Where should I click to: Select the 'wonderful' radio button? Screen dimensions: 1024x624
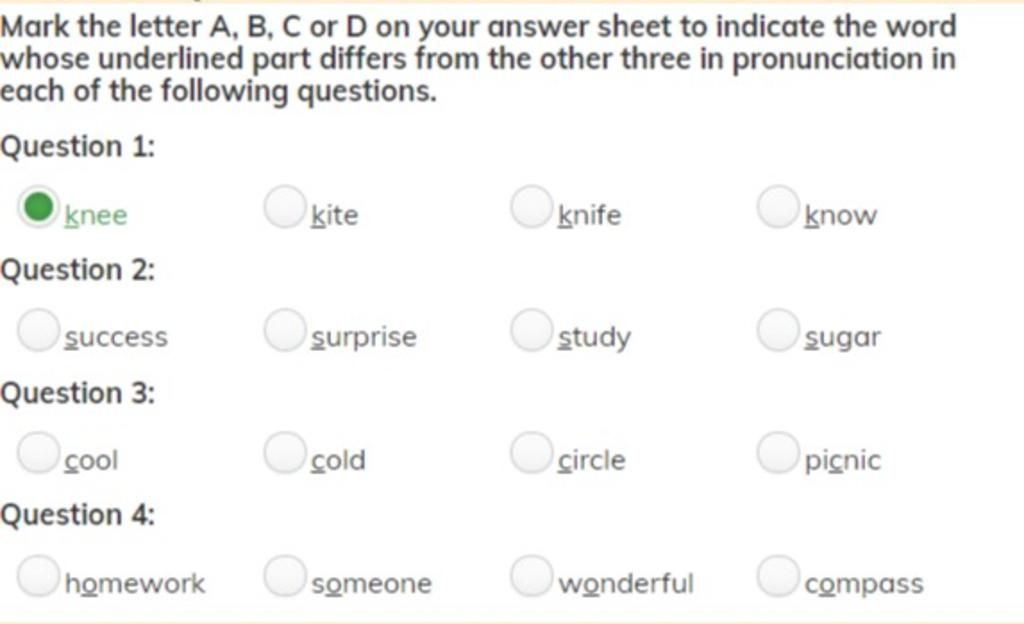pos(531,576)
